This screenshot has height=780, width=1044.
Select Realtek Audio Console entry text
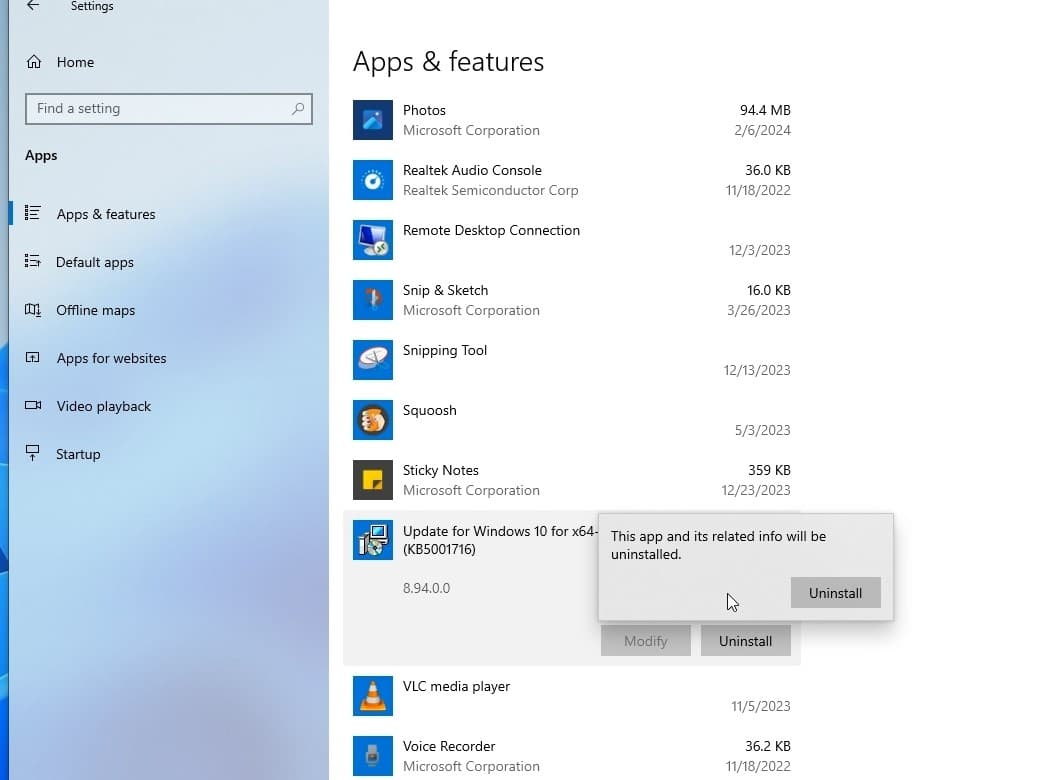coord(472,170)
